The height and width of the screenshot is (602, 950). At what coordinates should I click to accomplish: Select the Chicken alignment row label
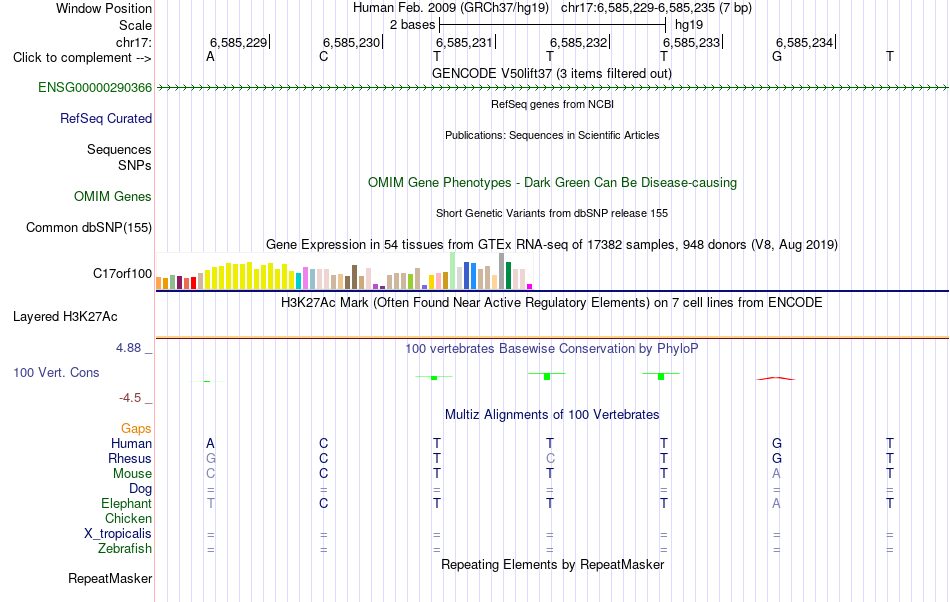pyautogui.click(x=128, y=518)
